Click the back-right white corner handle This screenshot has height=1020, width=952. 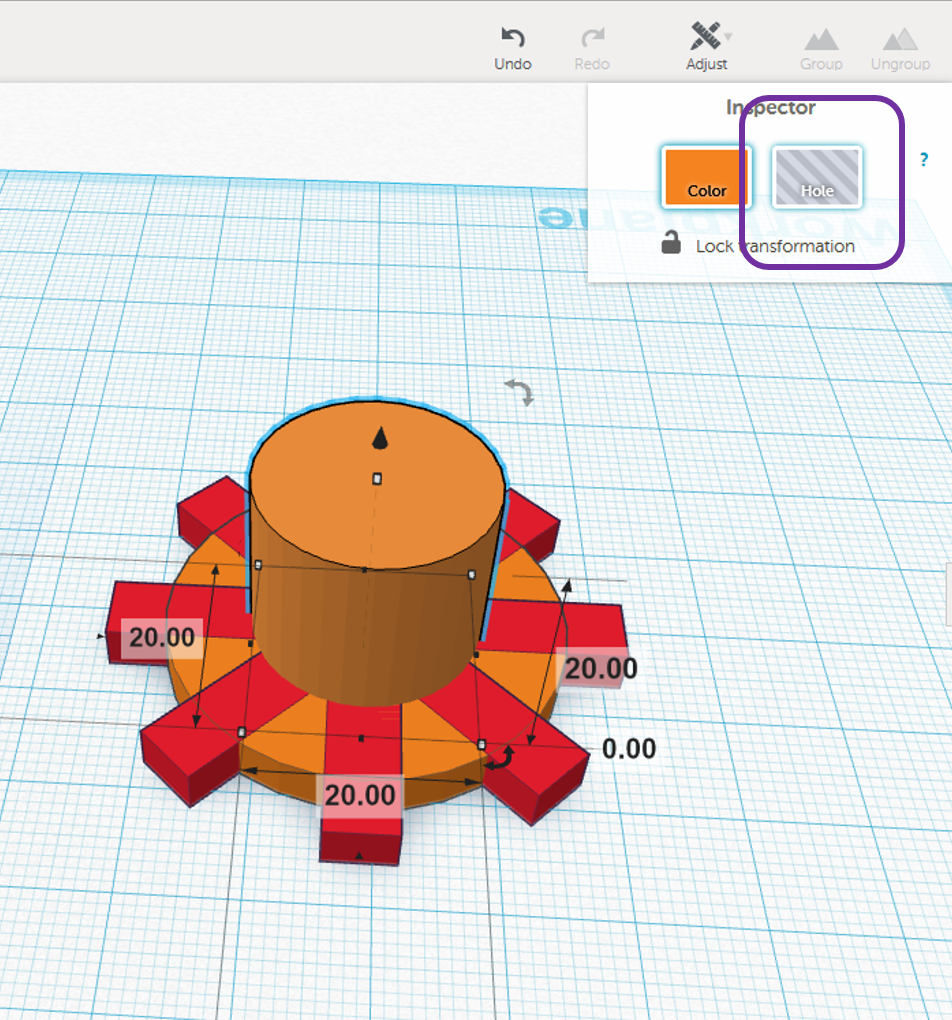(x=472, y=574)
